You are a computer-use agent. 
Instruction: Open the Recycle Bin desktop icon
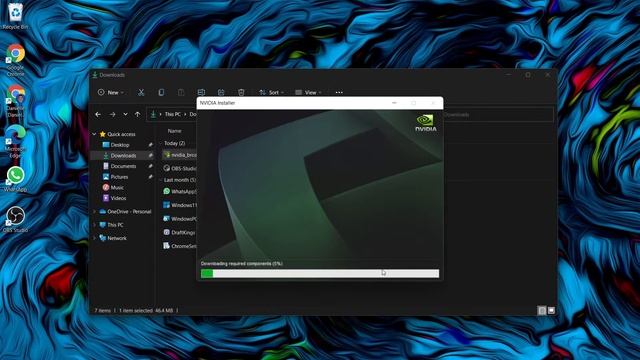[x=16, y=16]
